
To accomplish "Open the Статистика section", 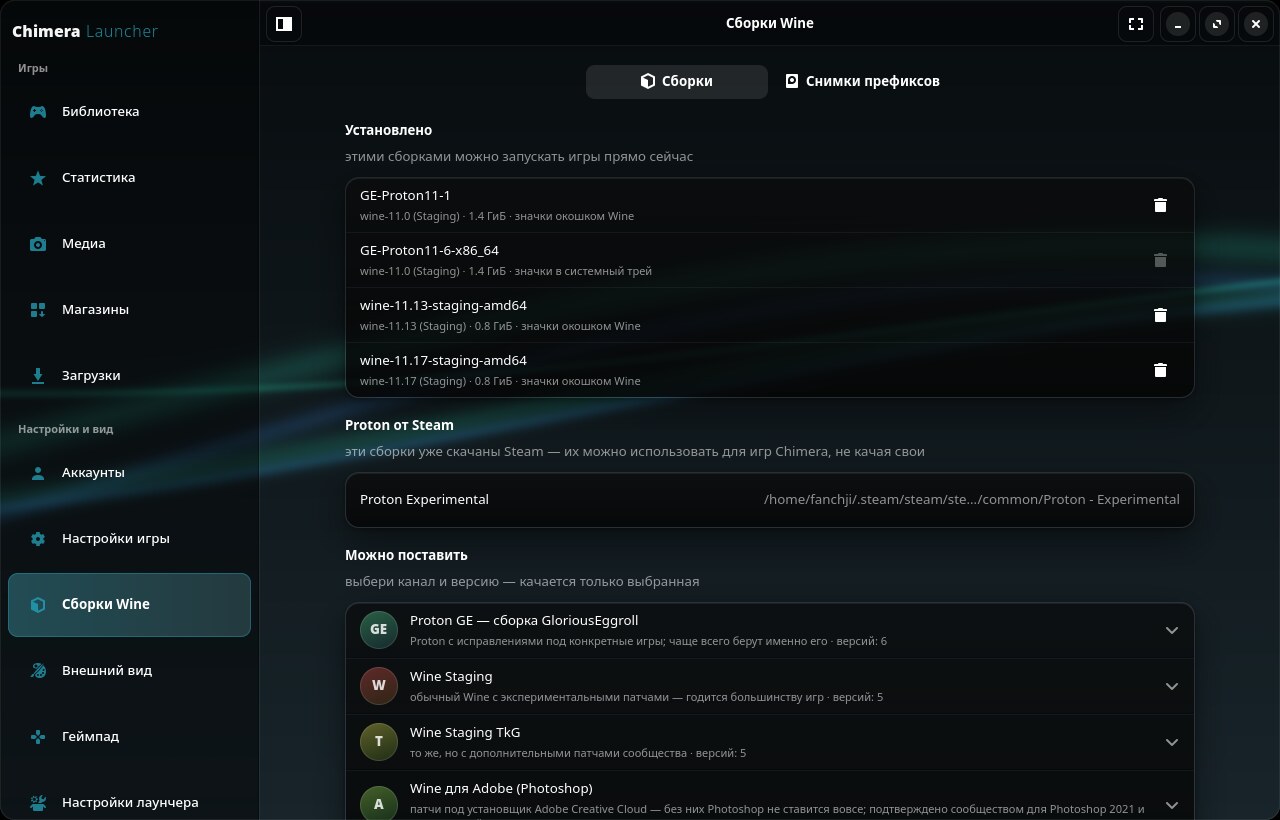I will [x=129, y=178].
